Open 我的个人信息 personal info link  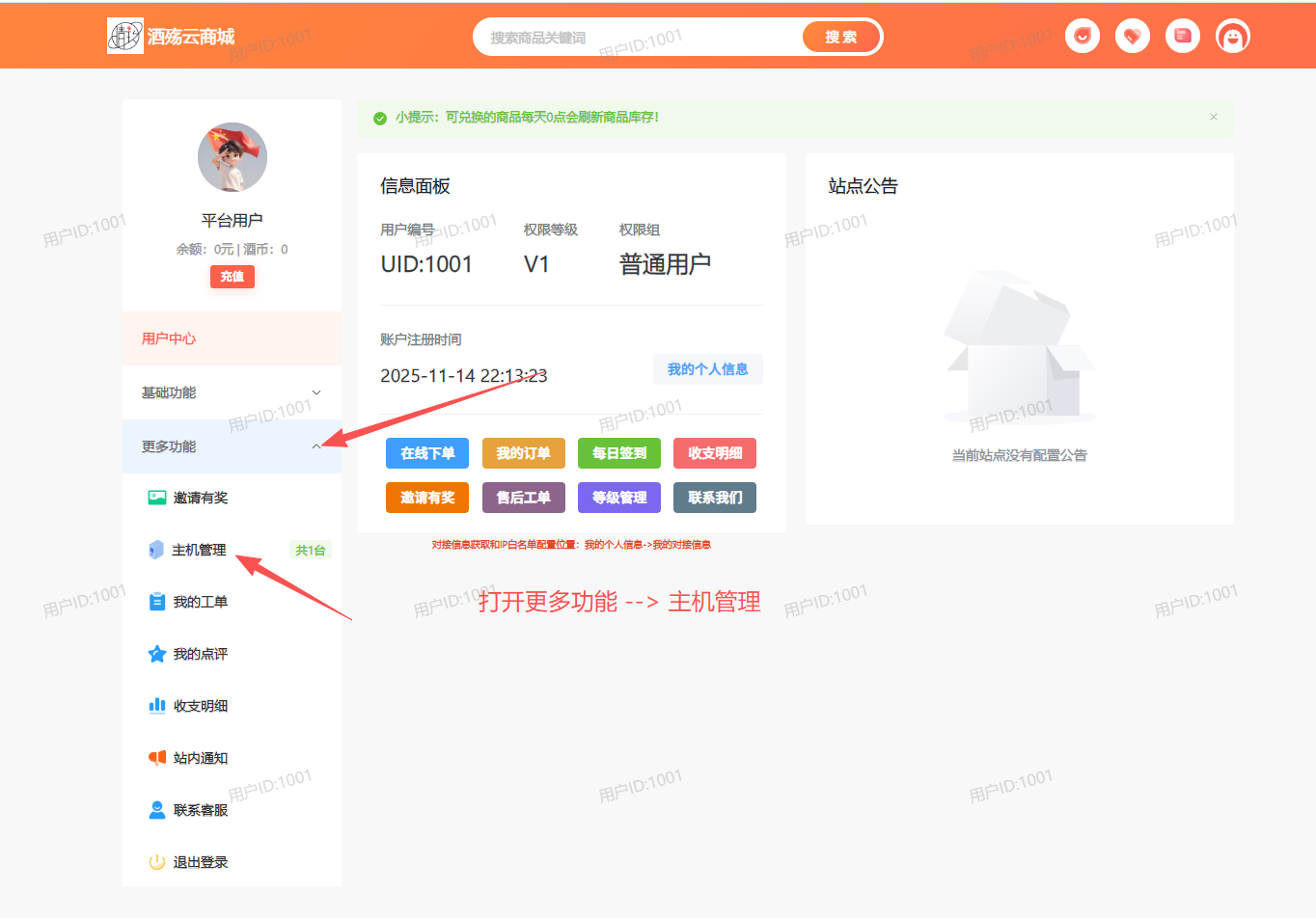point(707,368)
